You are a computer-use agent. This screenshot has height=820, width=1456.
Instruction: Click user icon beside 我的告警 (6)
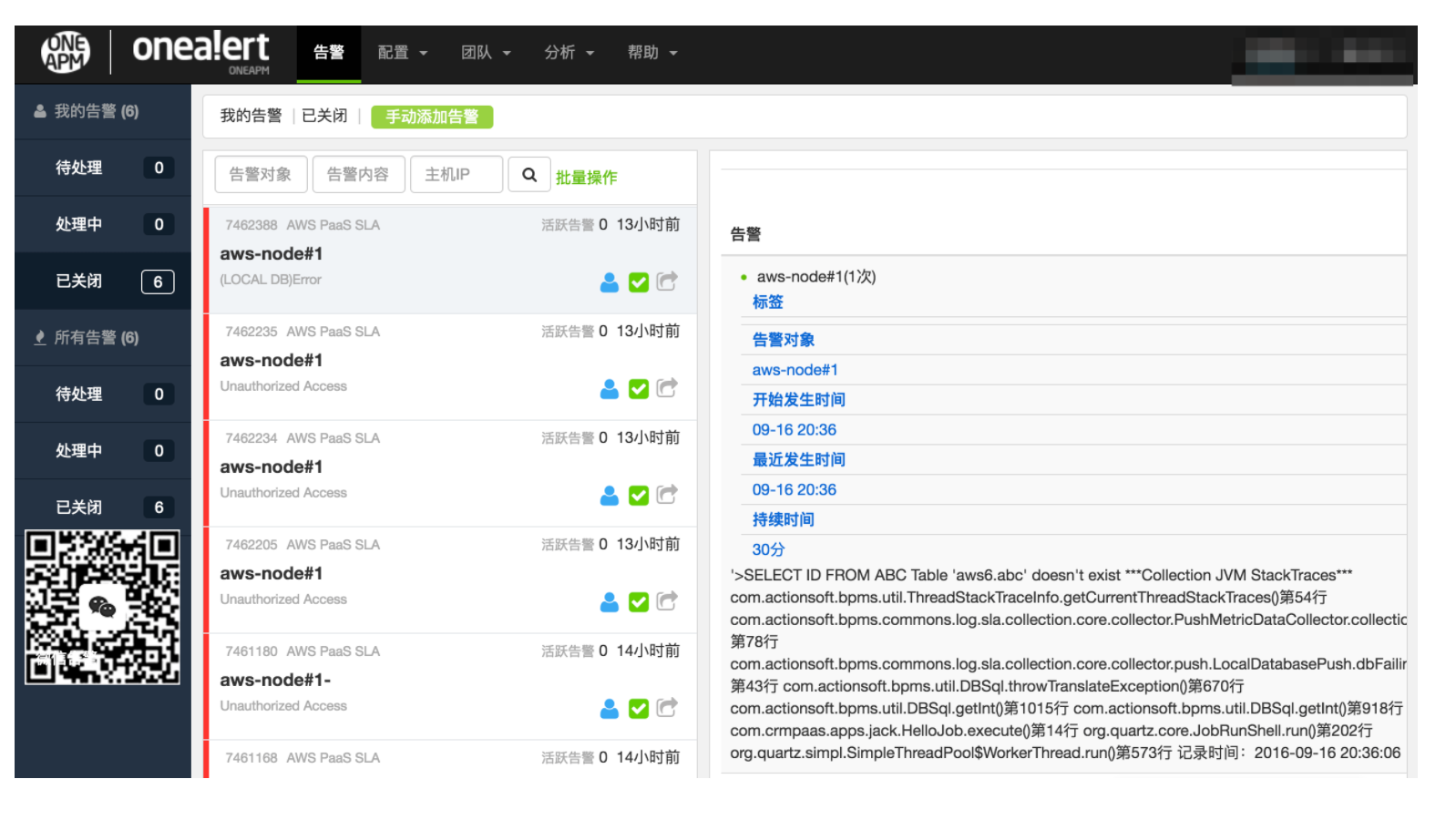(40, 111)
